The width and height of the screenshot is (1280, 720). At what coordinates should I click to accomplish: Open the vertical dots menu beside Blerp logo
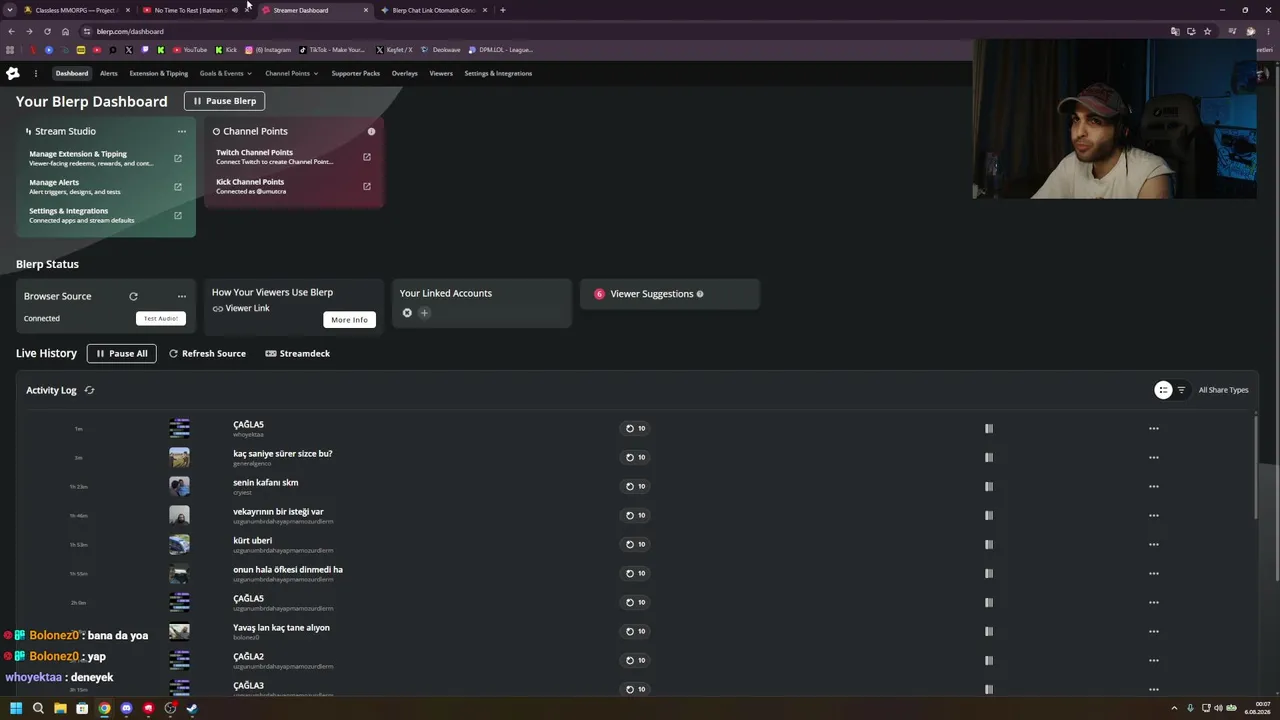35,73
